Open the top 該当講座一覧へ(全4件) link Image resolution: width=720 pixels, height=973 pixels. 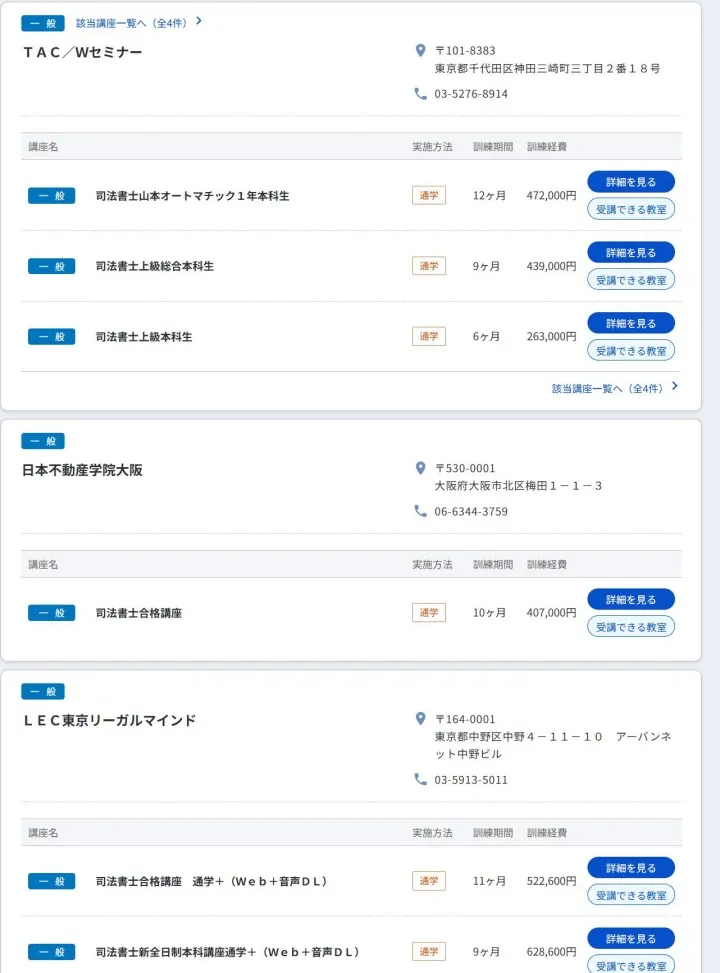point(132,22)
